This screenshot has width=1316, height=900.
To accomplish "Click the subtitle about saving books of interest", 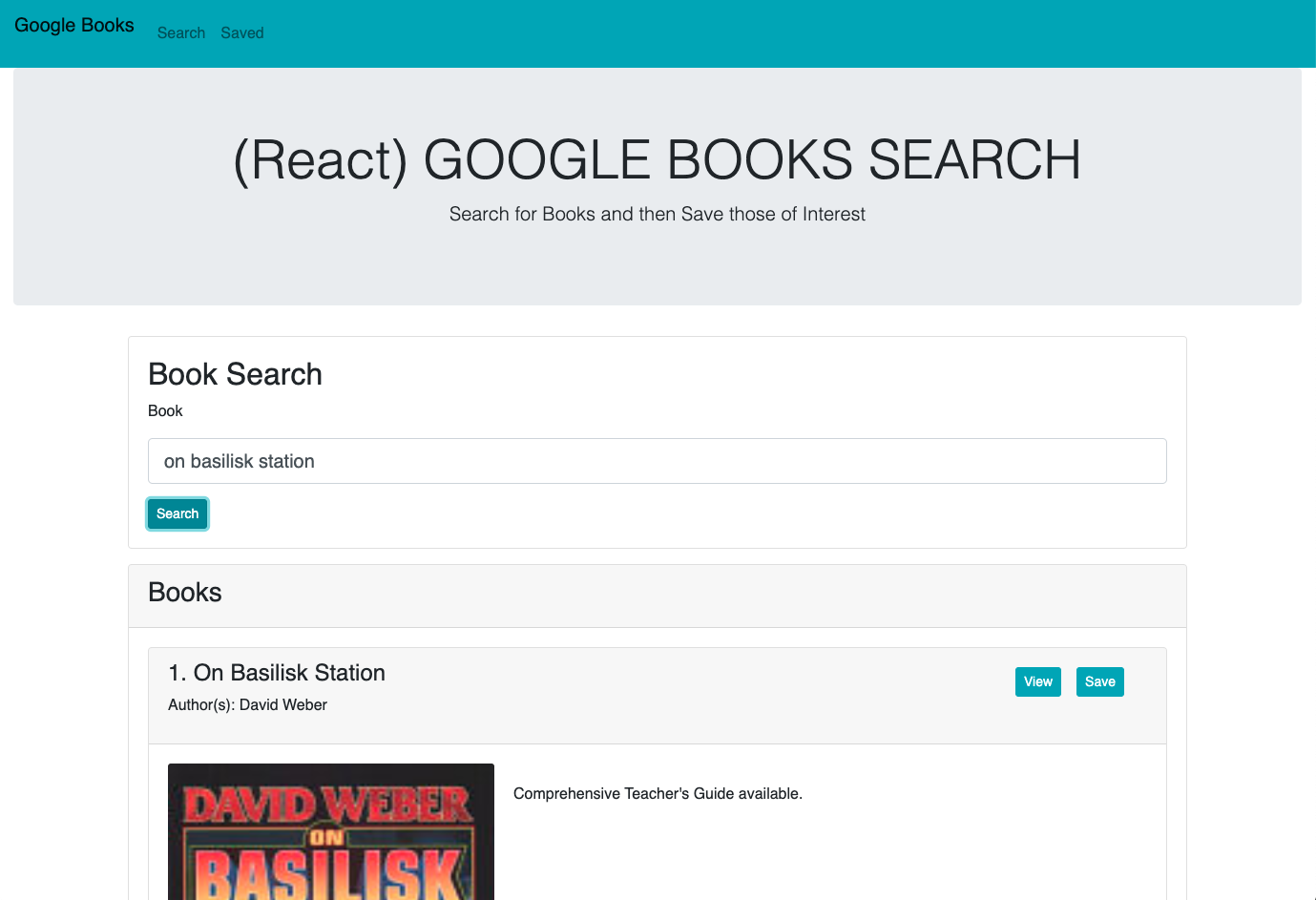I will pos(657,215).
